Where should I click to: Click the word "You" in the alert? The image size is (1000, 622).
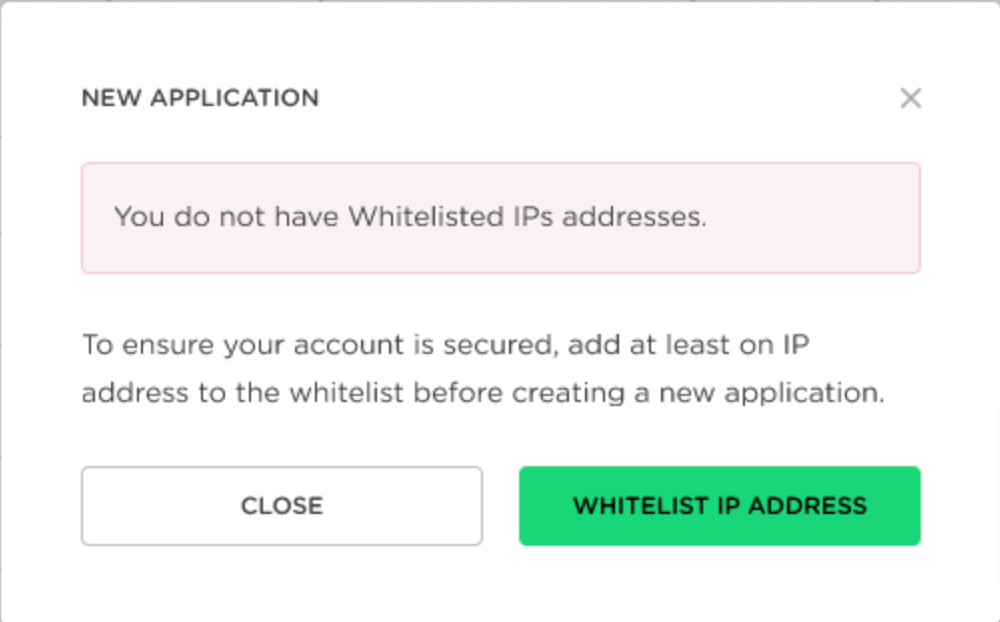click(x=139, y=218)
